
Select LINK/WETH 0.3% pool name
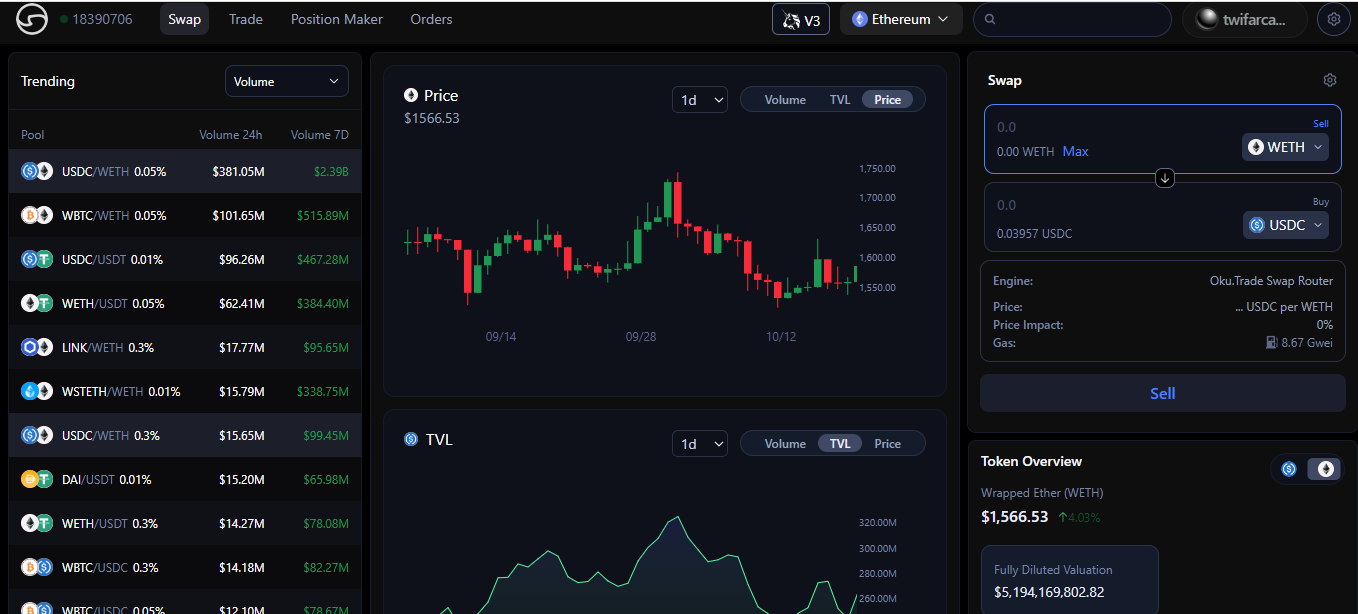[x=107, y=347]
